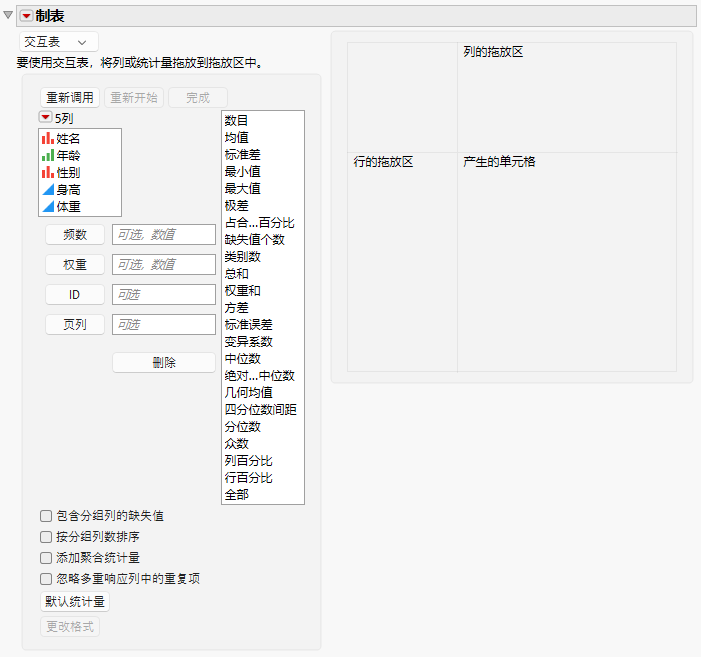This screenshot has width=701, height=657.
Task: Enable 添加聚合统计量 checkbox
Action: [x=46, y=558]
